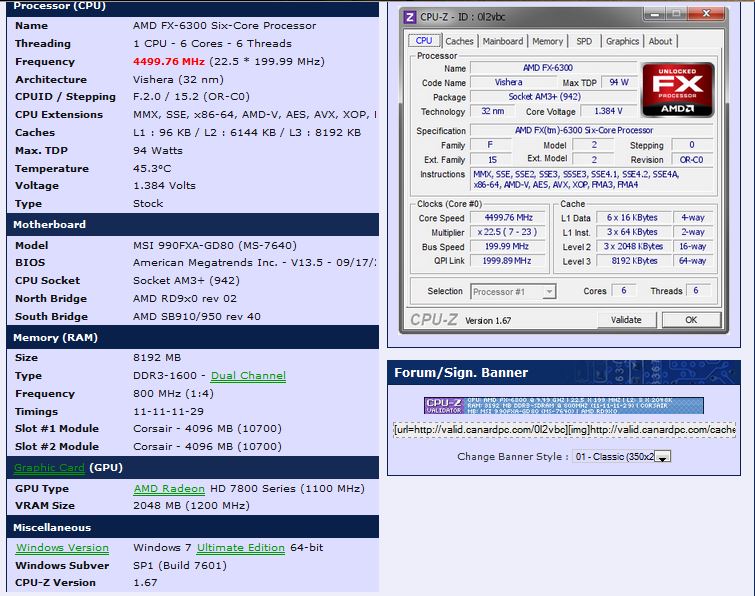This screenshot has height=596, width=755.
Task: Switch to the Caches tab
Action: [459, 41]
